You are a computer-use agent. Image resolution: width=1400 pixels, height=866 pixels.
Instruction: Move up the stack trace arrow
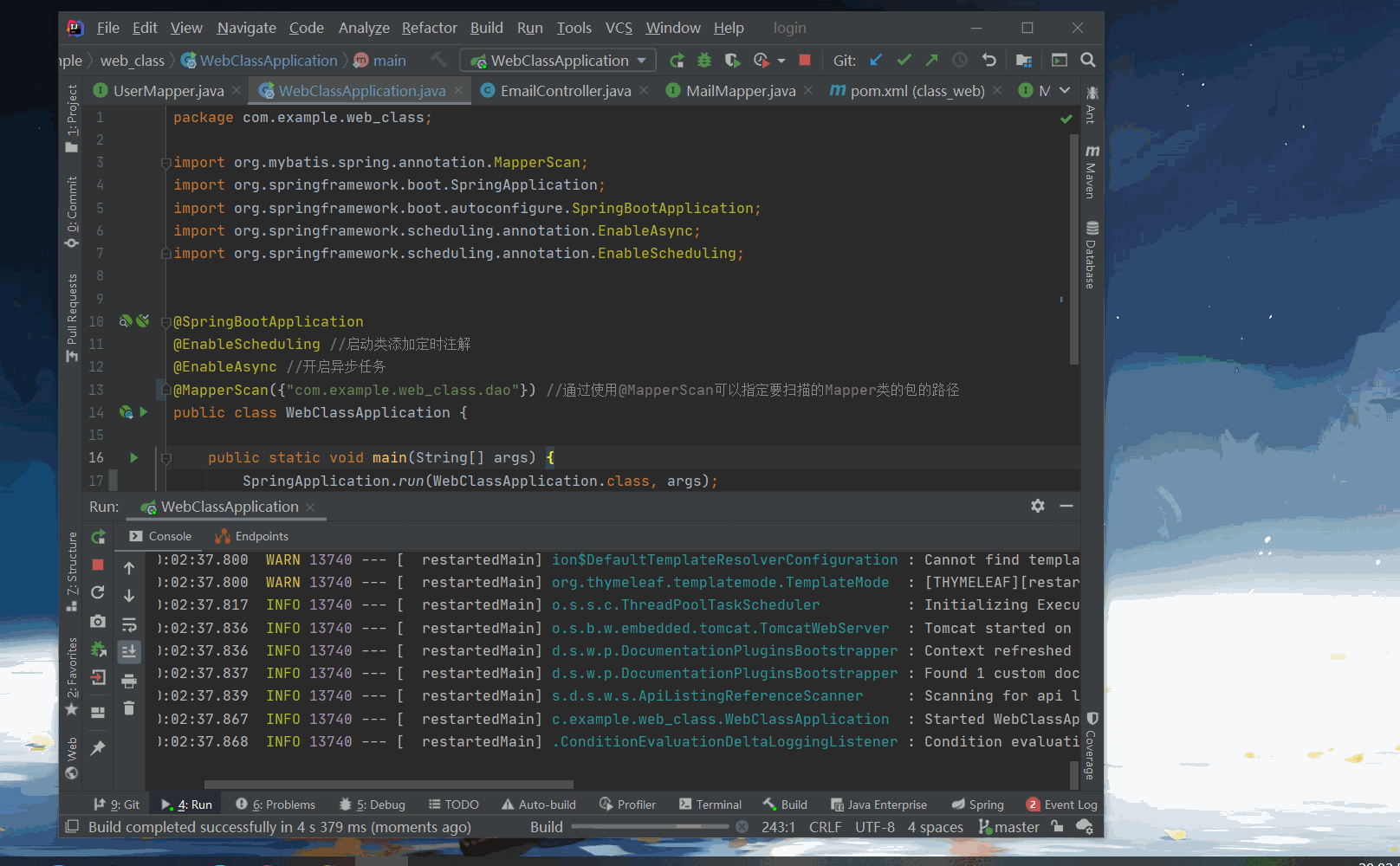click(129, 568)
